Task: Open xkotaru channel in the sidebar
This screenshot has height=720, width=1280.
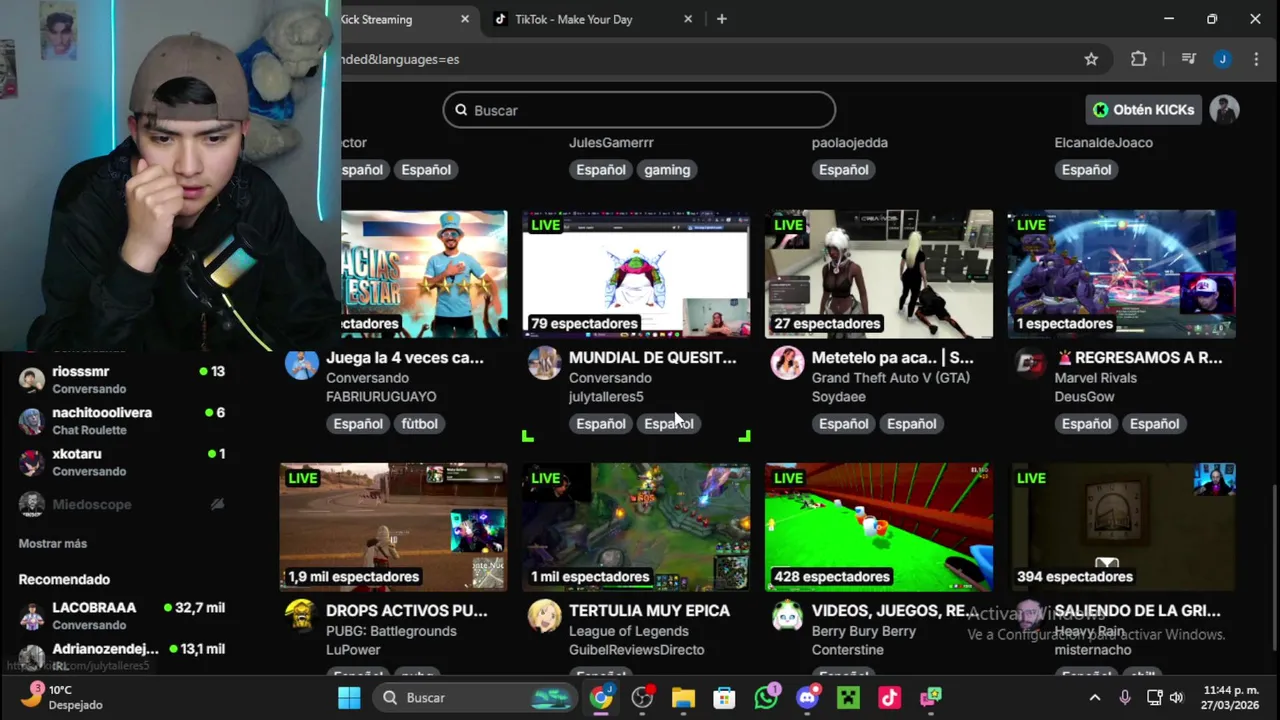Action: (122, 461)
